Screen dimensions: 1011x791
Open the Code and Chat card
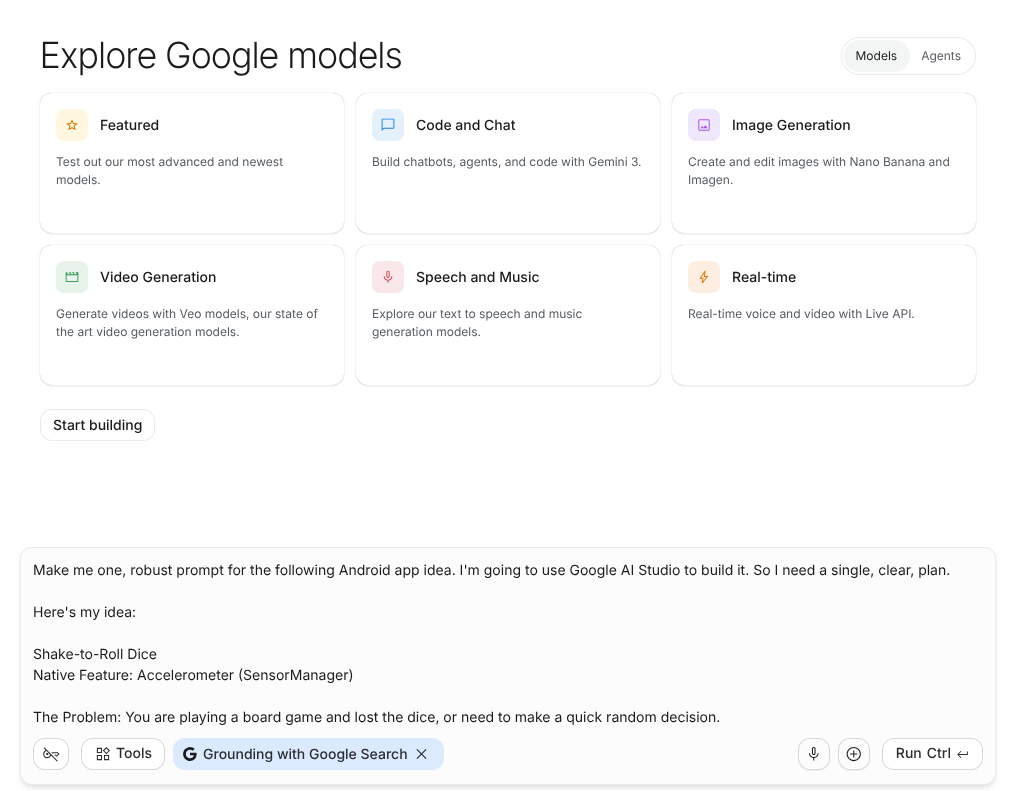point(508,163)
